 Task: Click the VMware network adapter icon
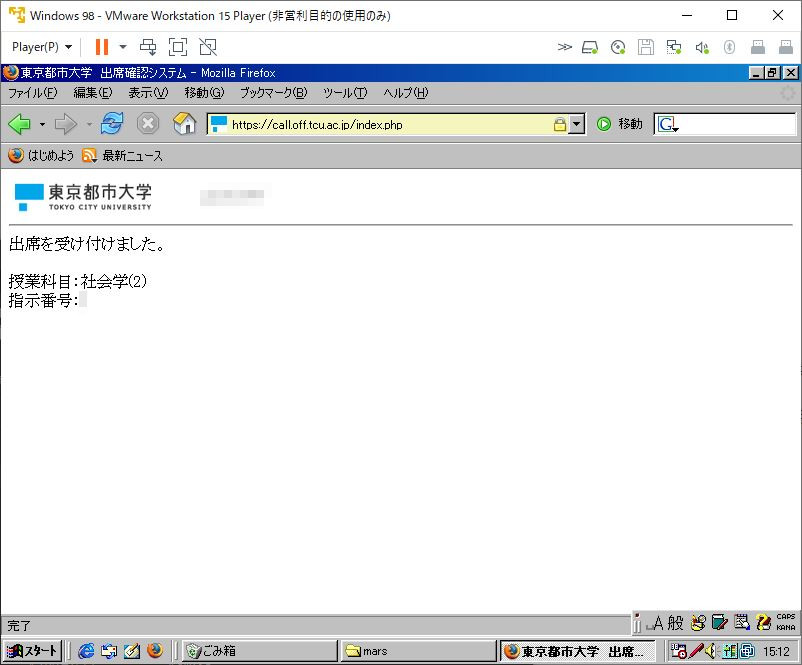[674, 48]
